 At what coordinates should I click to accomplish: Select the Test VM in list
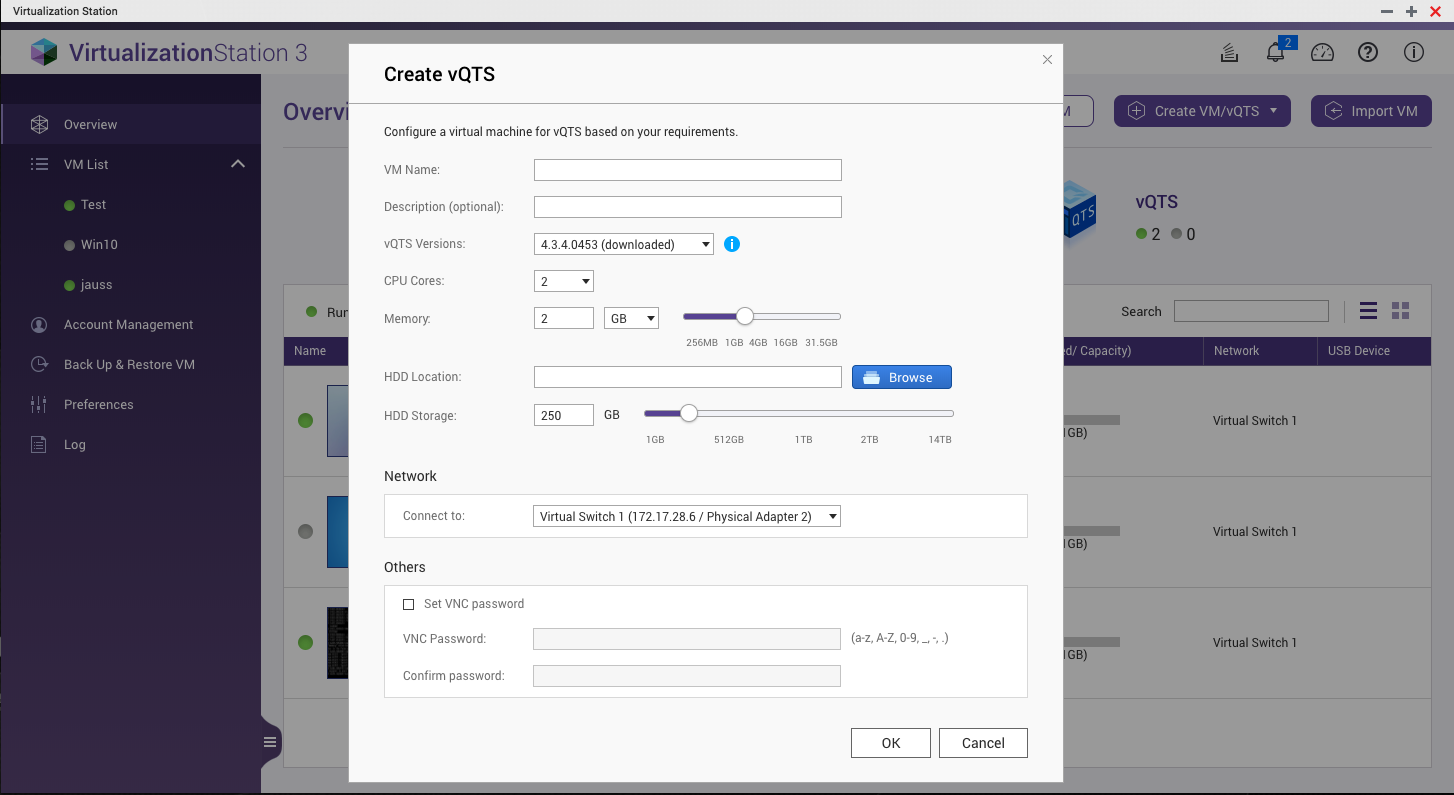[x=93, y=204]
